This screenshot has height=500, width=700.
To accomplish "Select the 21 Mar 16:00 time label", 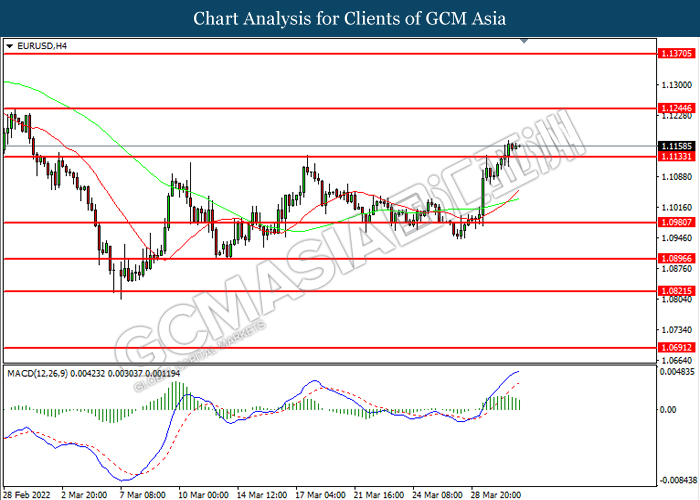I will [x=379, y=495].
